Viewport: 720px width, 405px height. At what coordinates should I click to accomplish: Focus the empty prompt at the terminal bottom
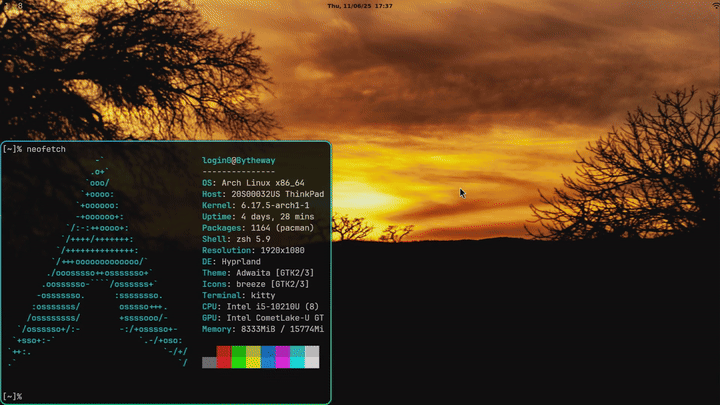click(x=13, y=396)
